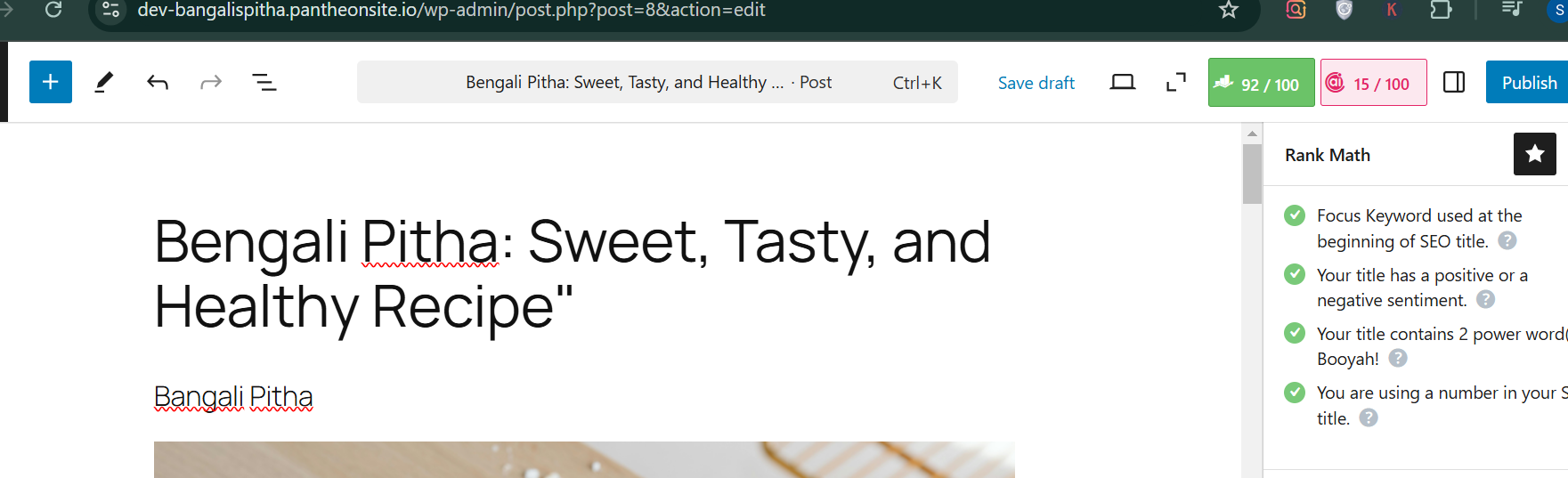Viewport: 1568px width, 478px height.
Task: Open the command palette document title bar
Action: (x=657, y=83)
